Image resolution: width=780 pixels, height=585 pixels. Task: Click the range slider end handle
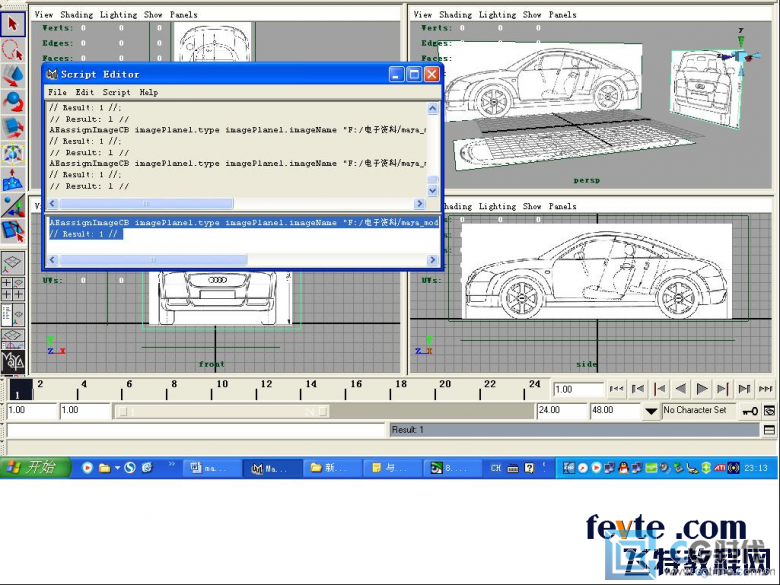click(x=323, y=411)
